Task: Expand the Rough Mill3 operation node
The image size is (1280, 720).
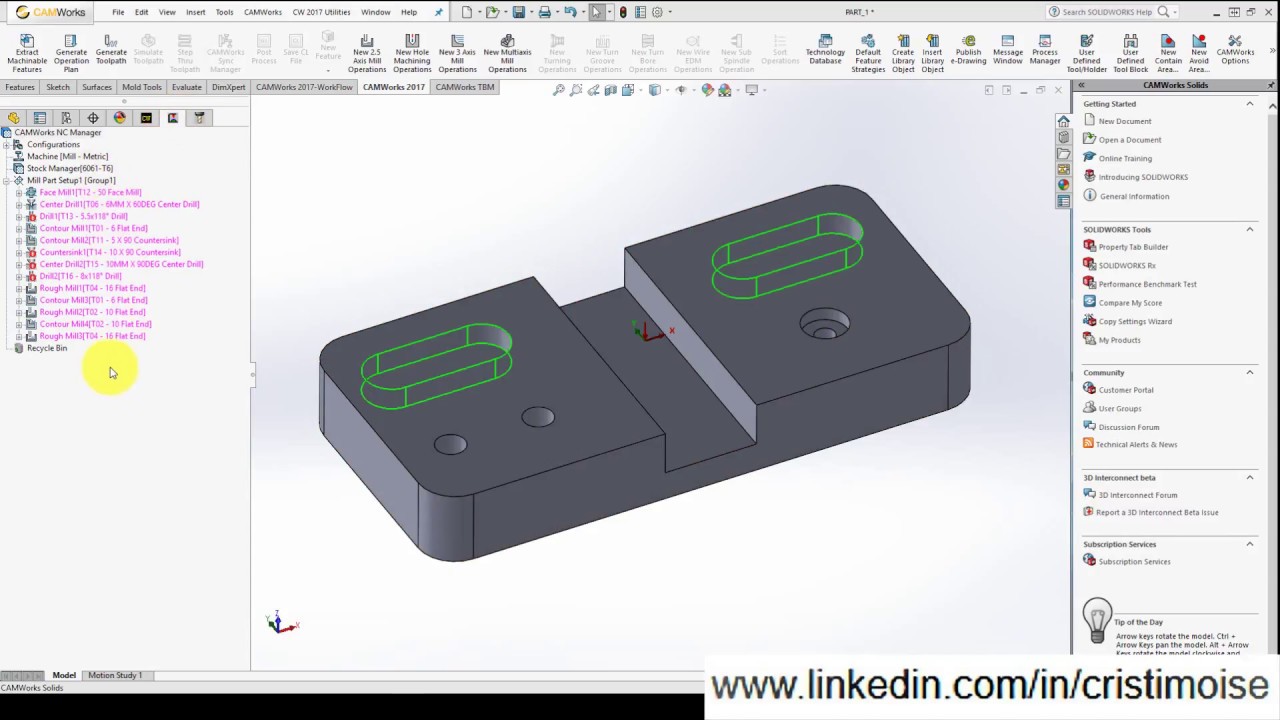Action: [x=19, y=337]
